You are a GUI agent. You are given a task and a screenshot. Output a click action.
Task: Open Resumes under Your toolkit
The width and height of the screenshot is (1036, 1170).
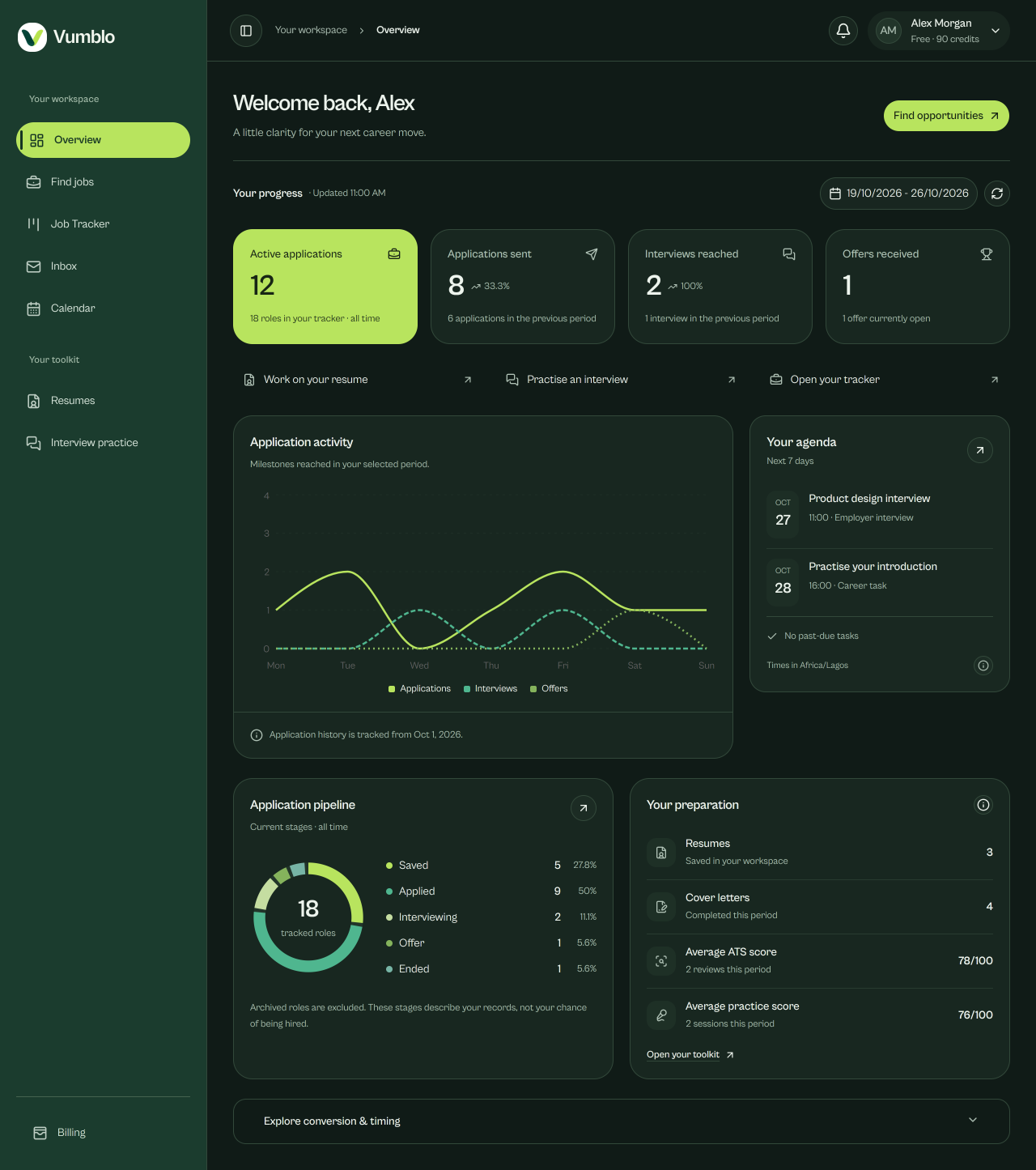click(104, 401)
